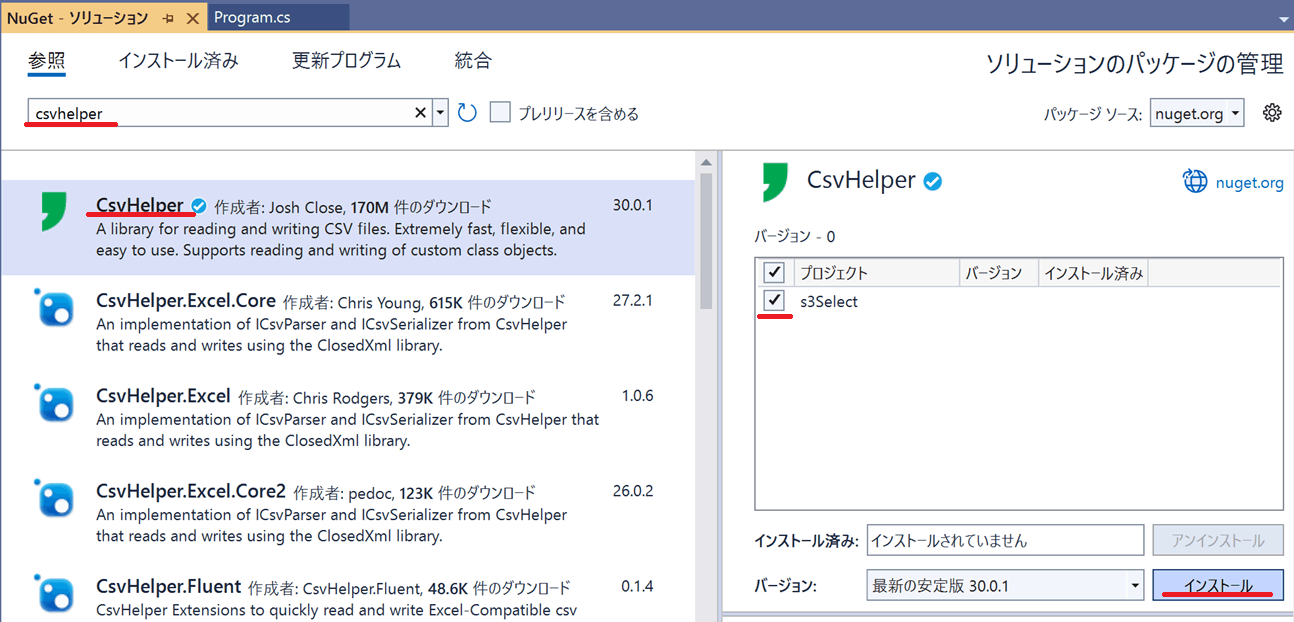The image size is (1294, 622).
Task: Click the verified badge in CsvHelper details header
Action: tap(933, 181)
